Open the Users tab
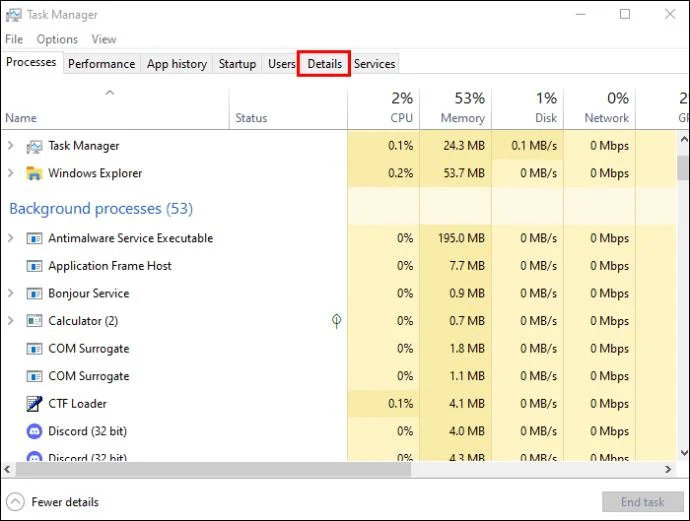690x521 pixels. click(x=281, y=64)
